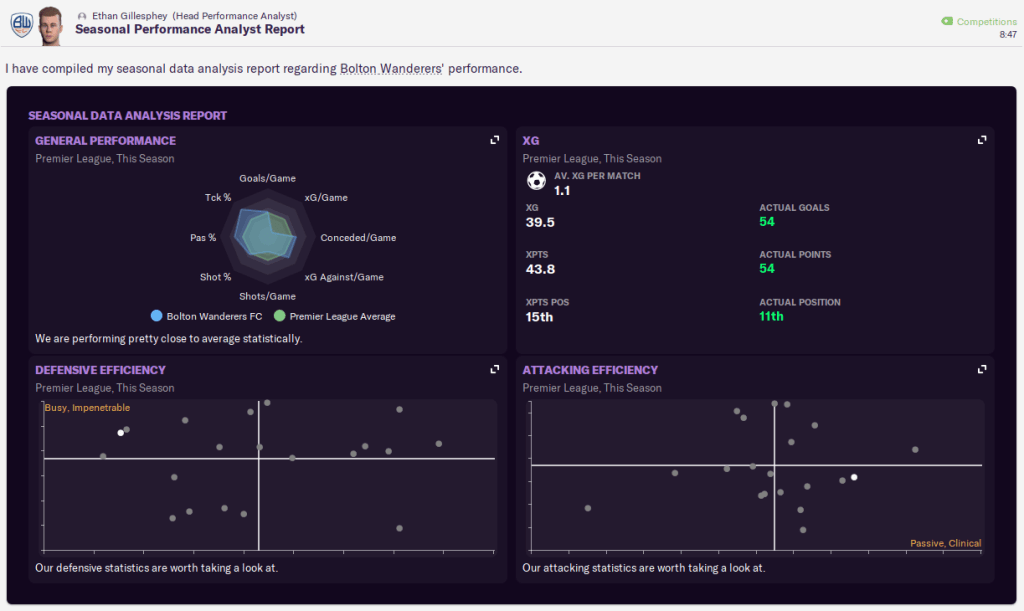Open the General Performance section title
The image size is (1024, 611).
pos(105,141)
